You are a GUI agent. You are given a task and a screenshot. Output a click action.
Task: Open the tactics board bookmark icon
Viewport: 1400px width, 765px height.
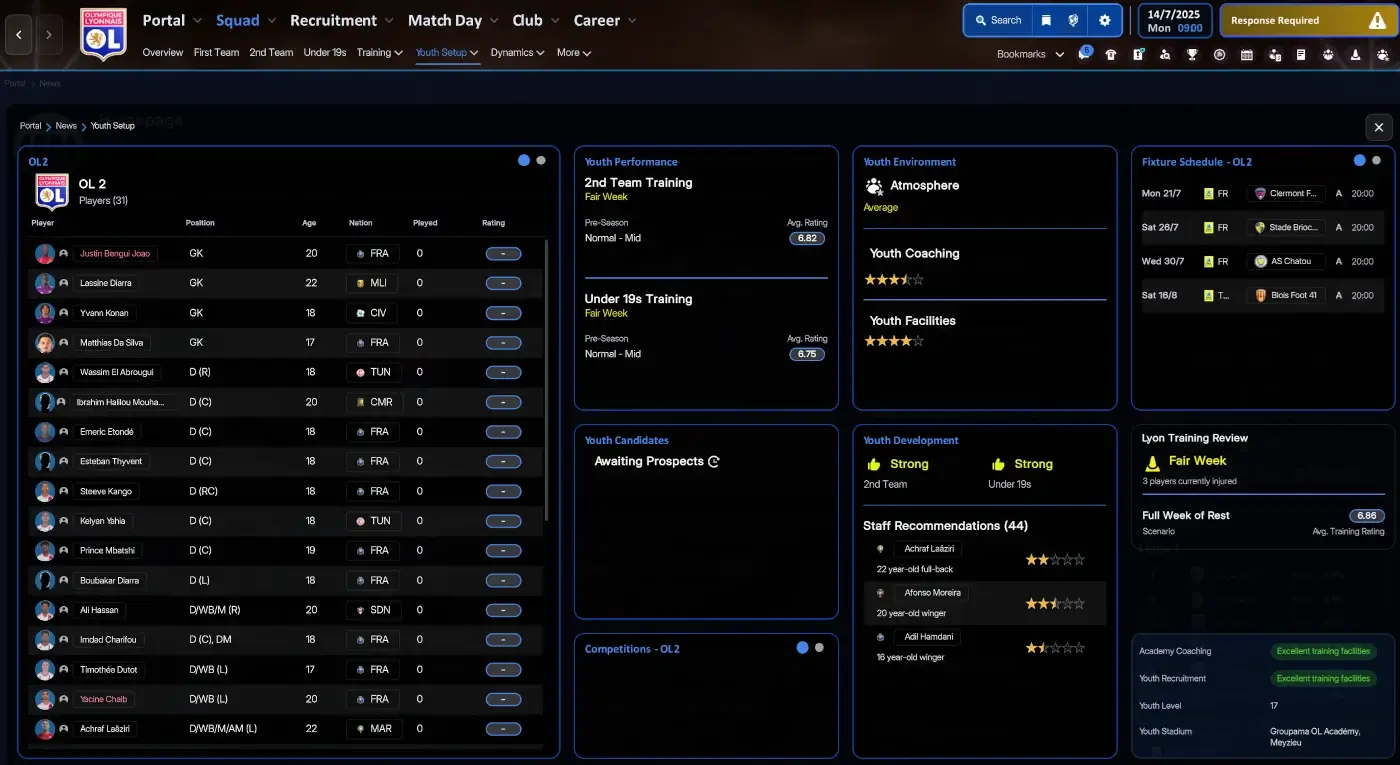coord(1138,54)
